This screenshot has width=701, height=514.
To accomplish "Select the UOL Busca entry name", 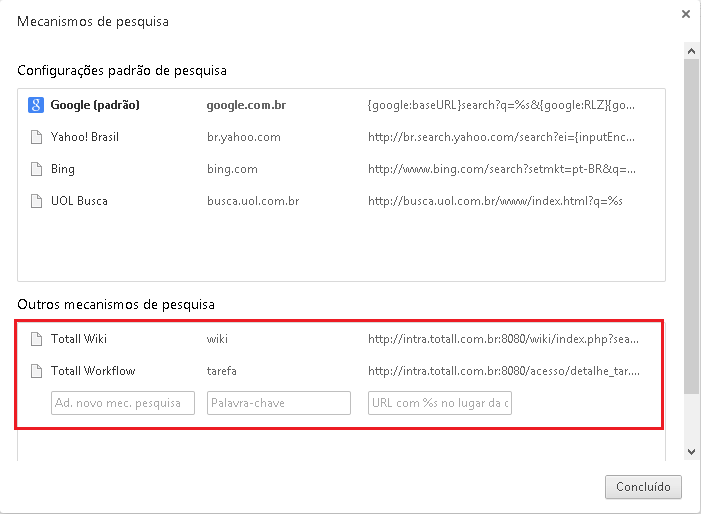I will pos(79,201).
